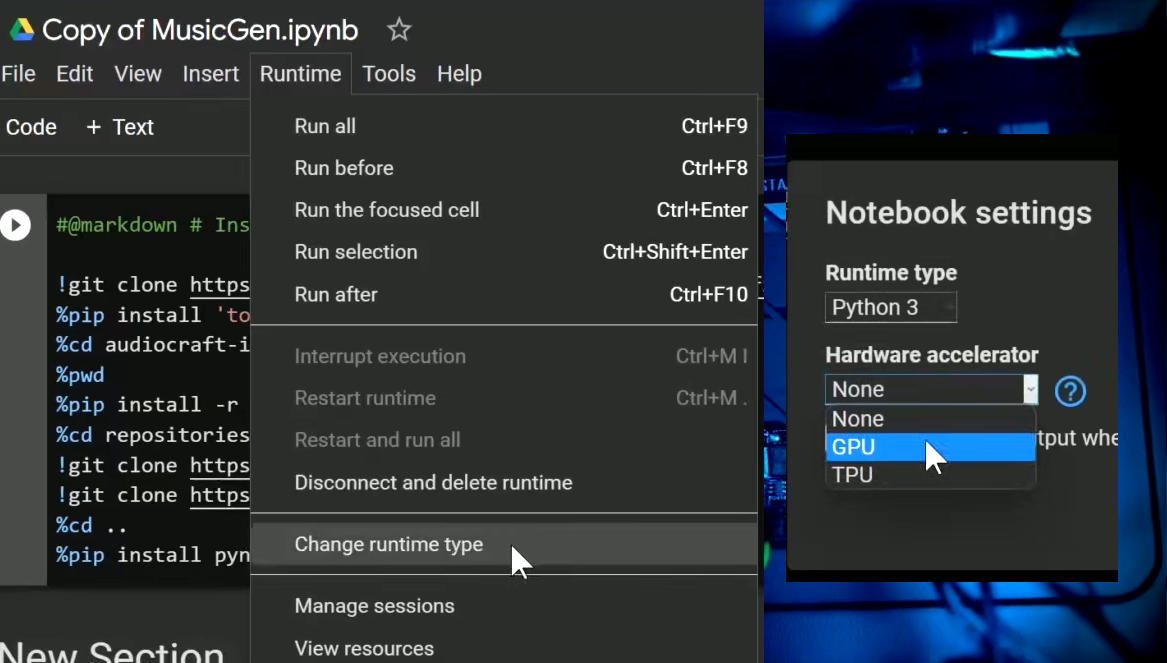The height and width of the screenshot is (663, 1167).
Task: Pick GPU option in accelerator list
Action: [930, 446]
